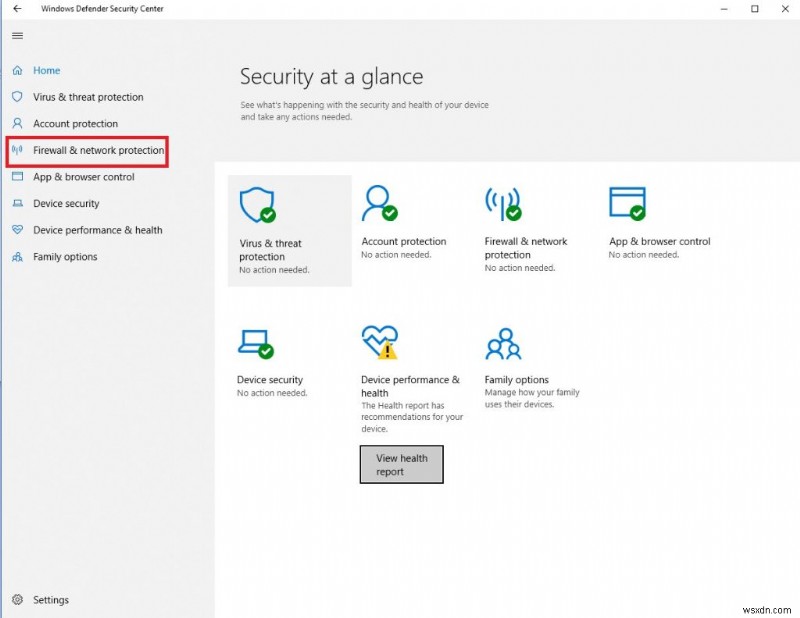This screenshot has width=800, height=618.
Task: Click the Virus & threat protection shield icon
Action: coord(258,205)
